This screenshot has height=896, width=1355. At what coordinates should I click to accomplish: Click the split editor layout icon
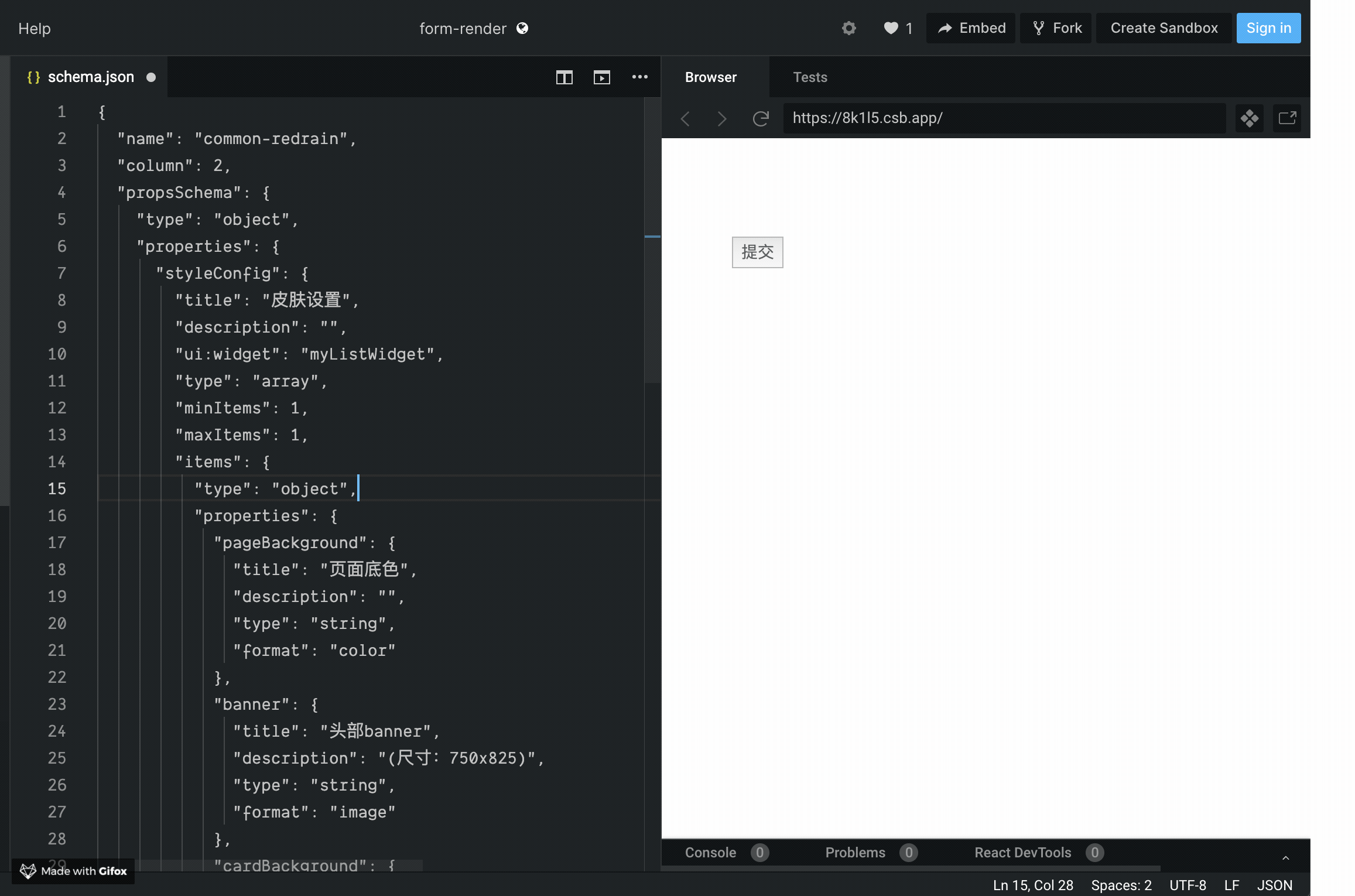(564, 77)
